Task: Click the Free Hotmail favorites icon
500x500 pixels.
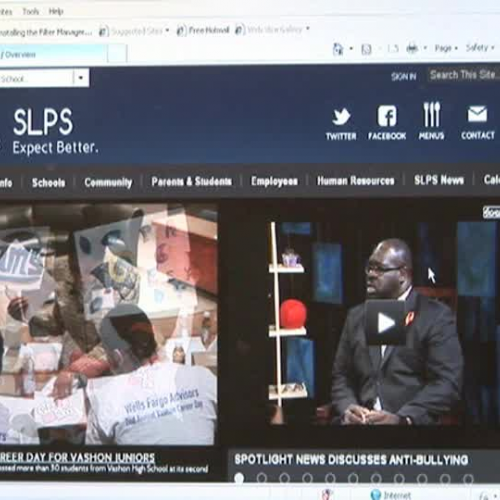Action: [181, 31]
